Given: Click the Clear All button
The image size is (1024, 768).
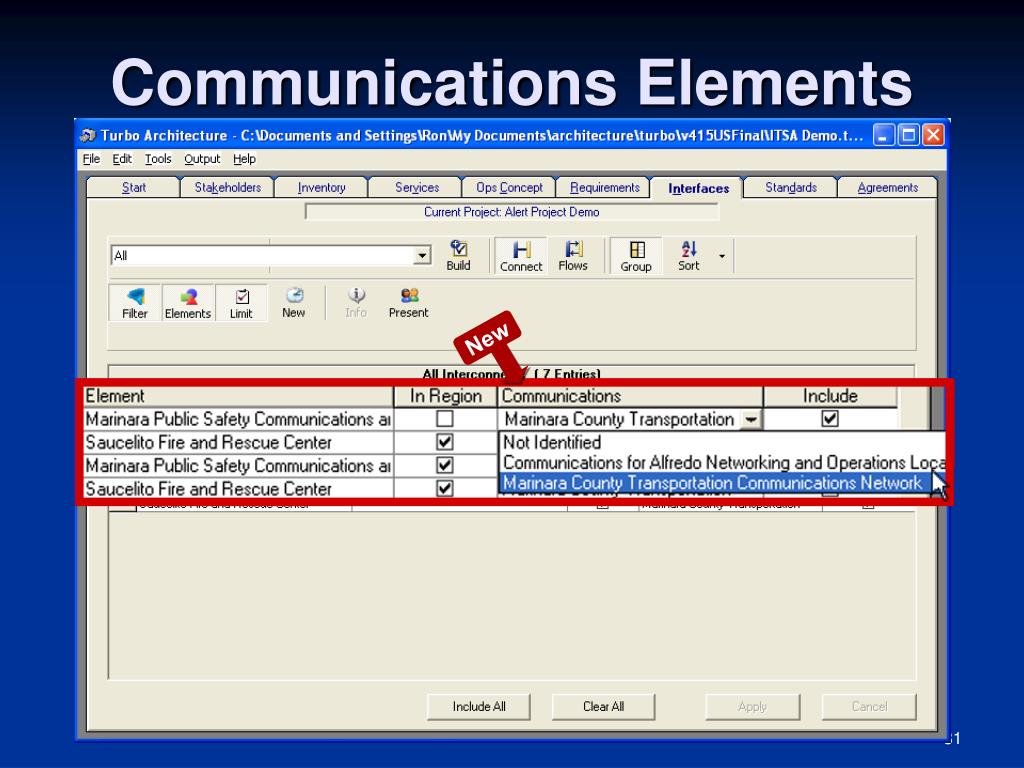Looking at the screenshot, I should (603, 707).
